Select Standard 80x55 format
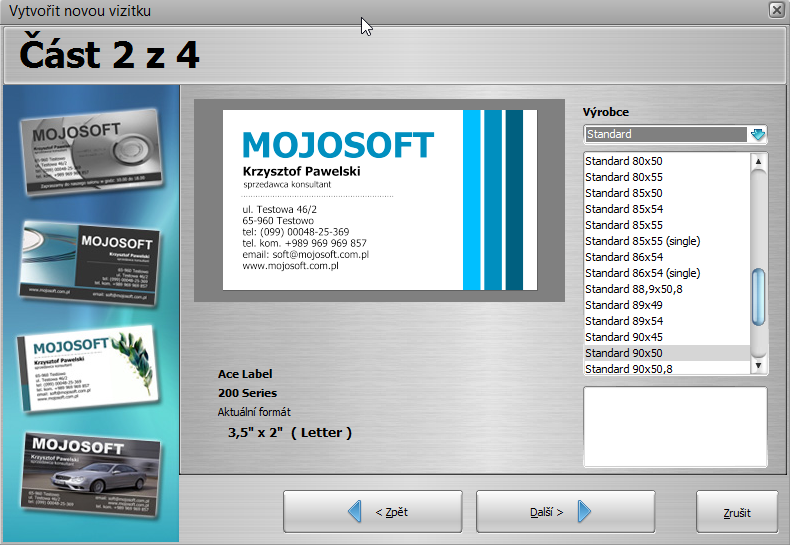790x545 pixels. tap(667, 177)
